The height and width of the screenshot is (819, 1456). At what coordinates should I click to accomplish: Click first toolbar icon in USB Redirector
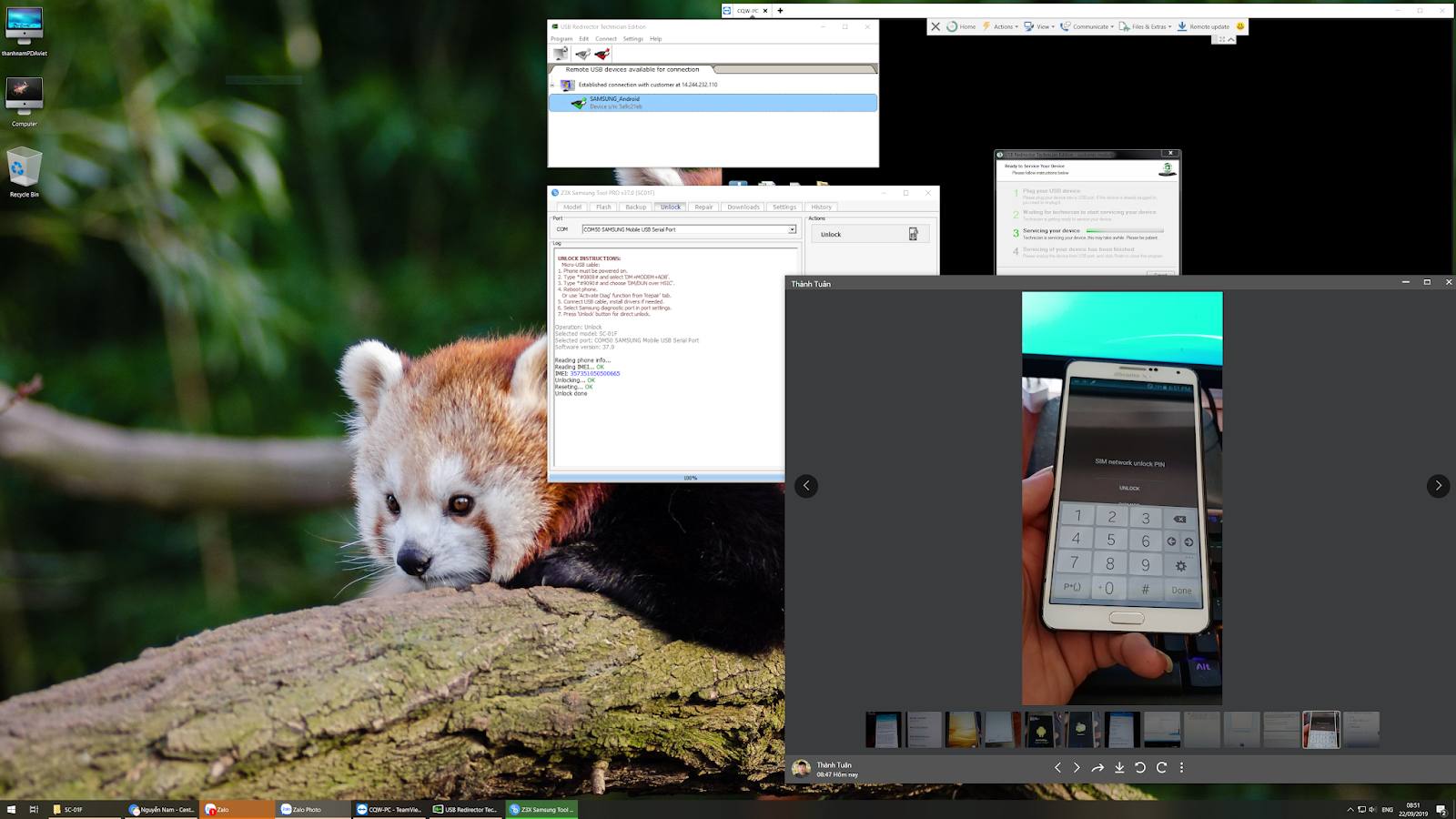561,54
